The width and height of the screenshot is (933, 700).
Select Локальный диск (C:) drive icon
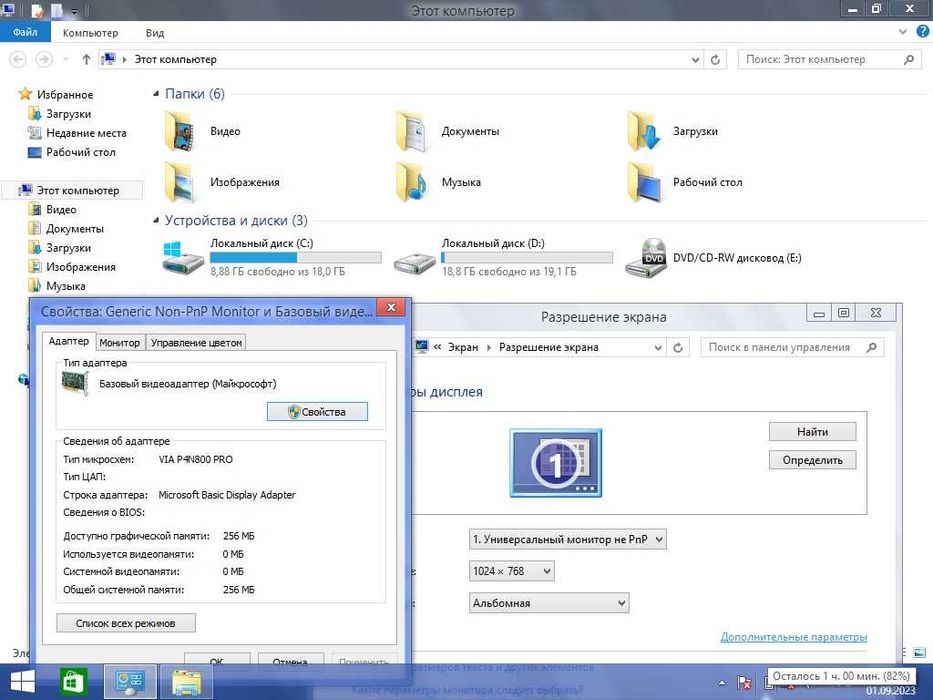click(183, 257)
